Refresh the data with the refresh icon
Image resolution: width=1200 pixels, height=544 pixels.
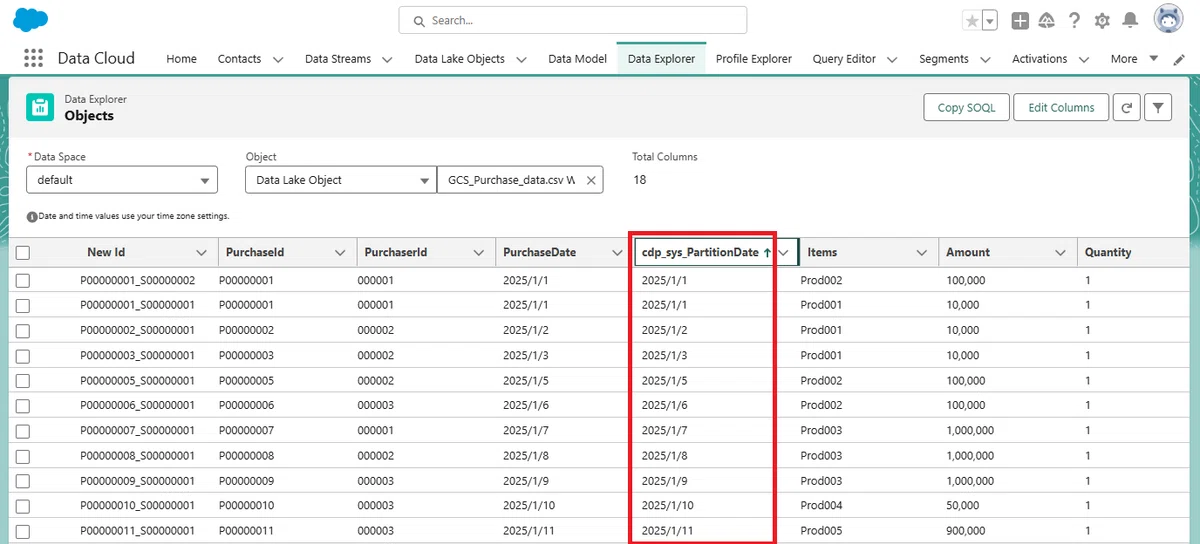(1126, 107)
